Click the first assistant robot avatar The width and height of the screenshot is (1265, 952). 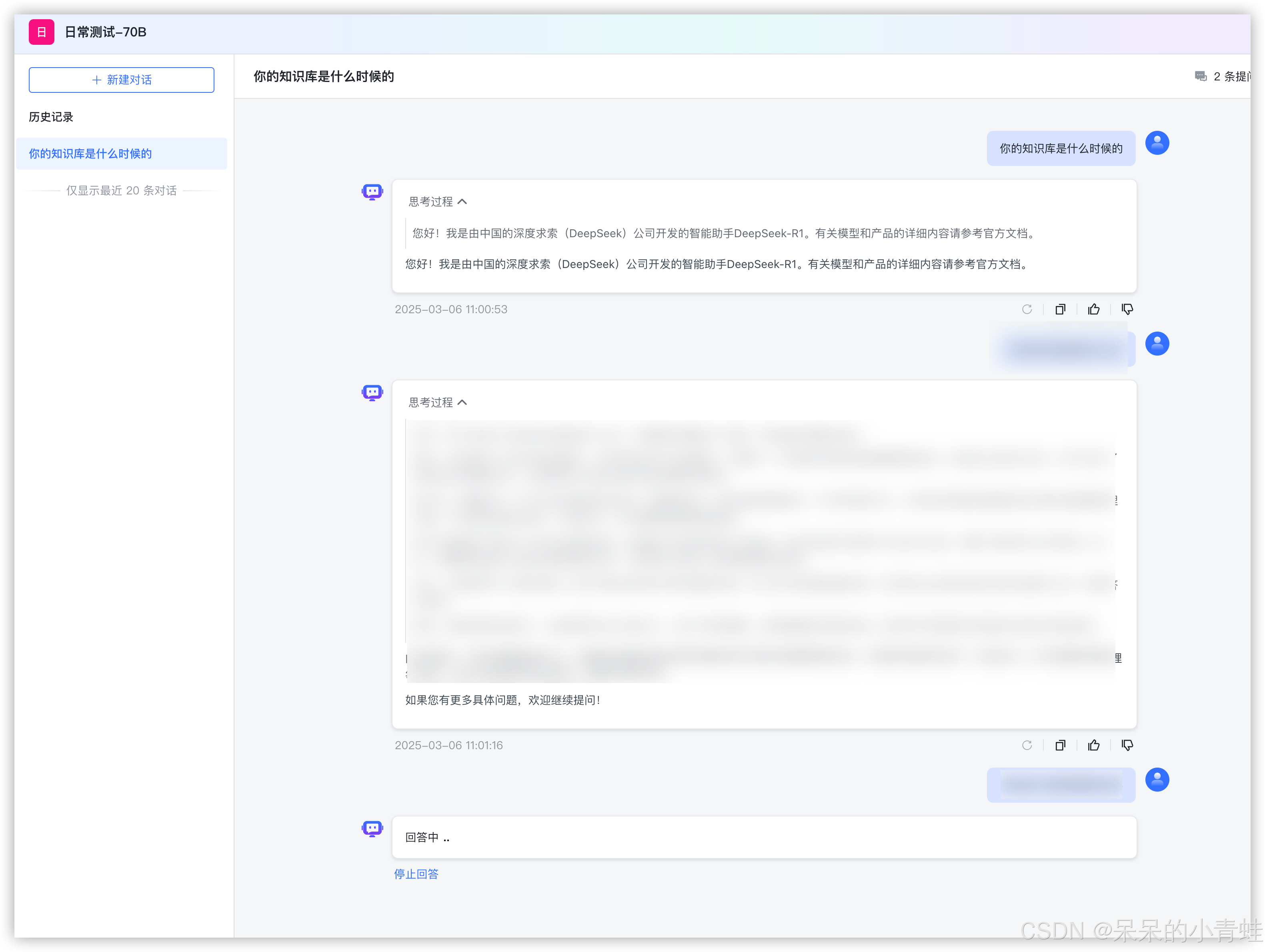click(372, 192)
